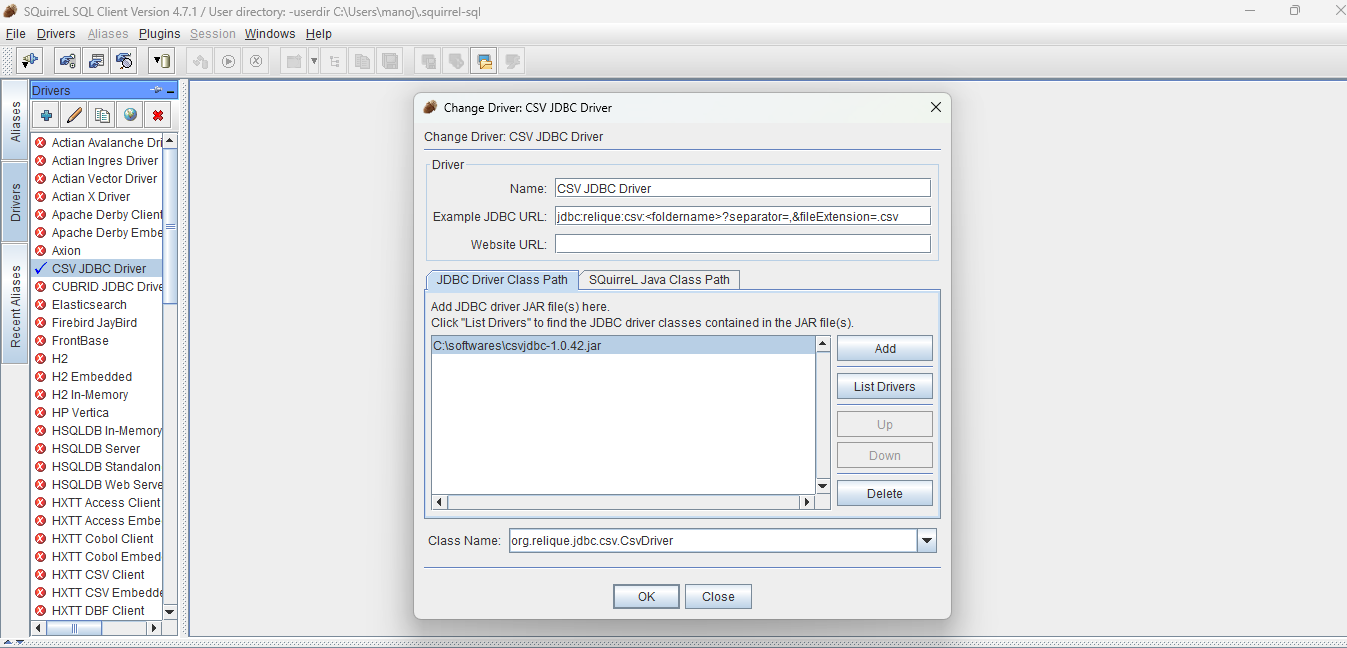This screenshot has height=648, width=1347.
Task: Click the database cylinder dropdown icon
Action: click(161, 61)
